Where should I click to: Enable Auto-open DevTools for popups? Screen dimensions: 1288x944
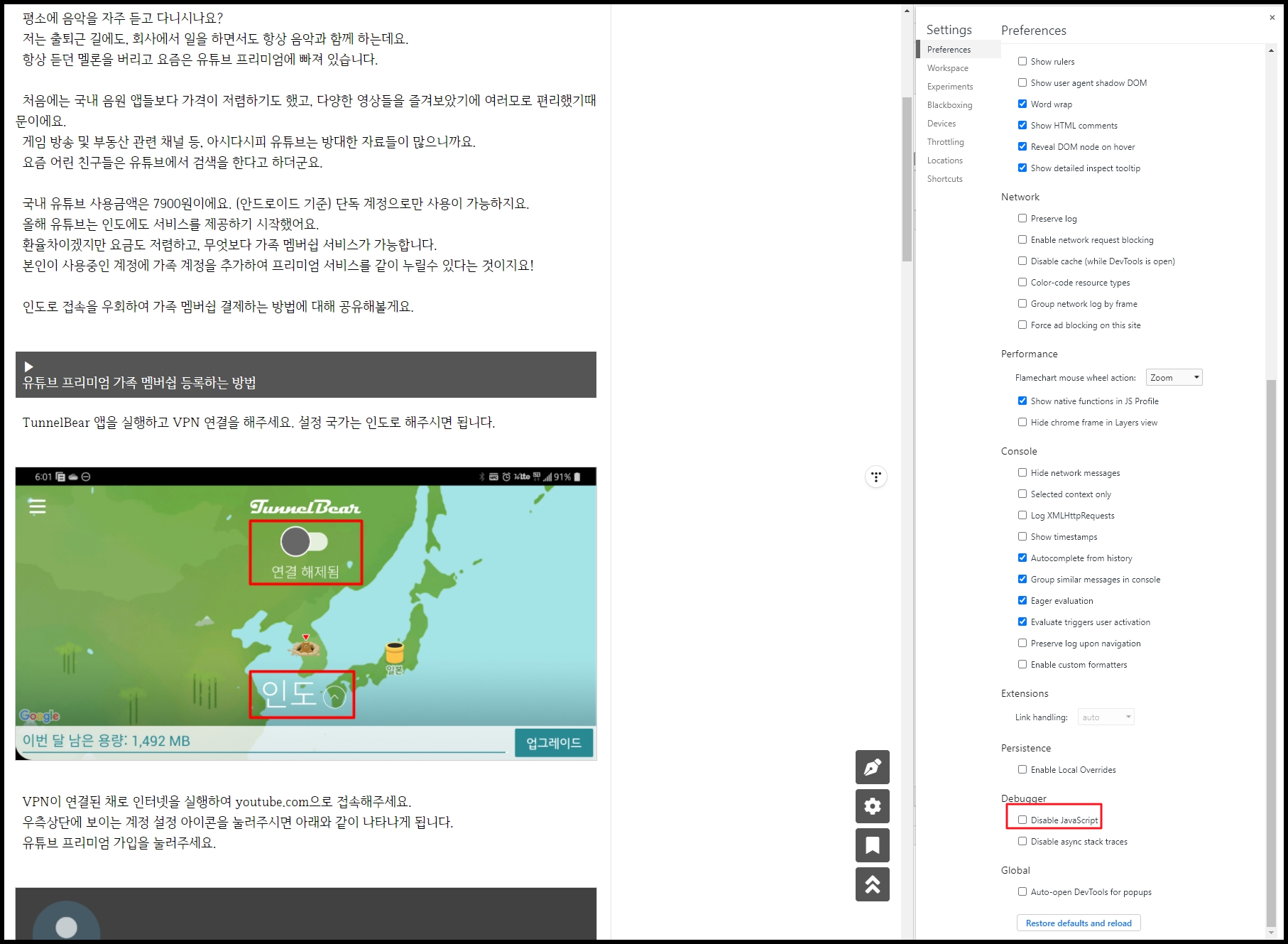click(1022, 891)
